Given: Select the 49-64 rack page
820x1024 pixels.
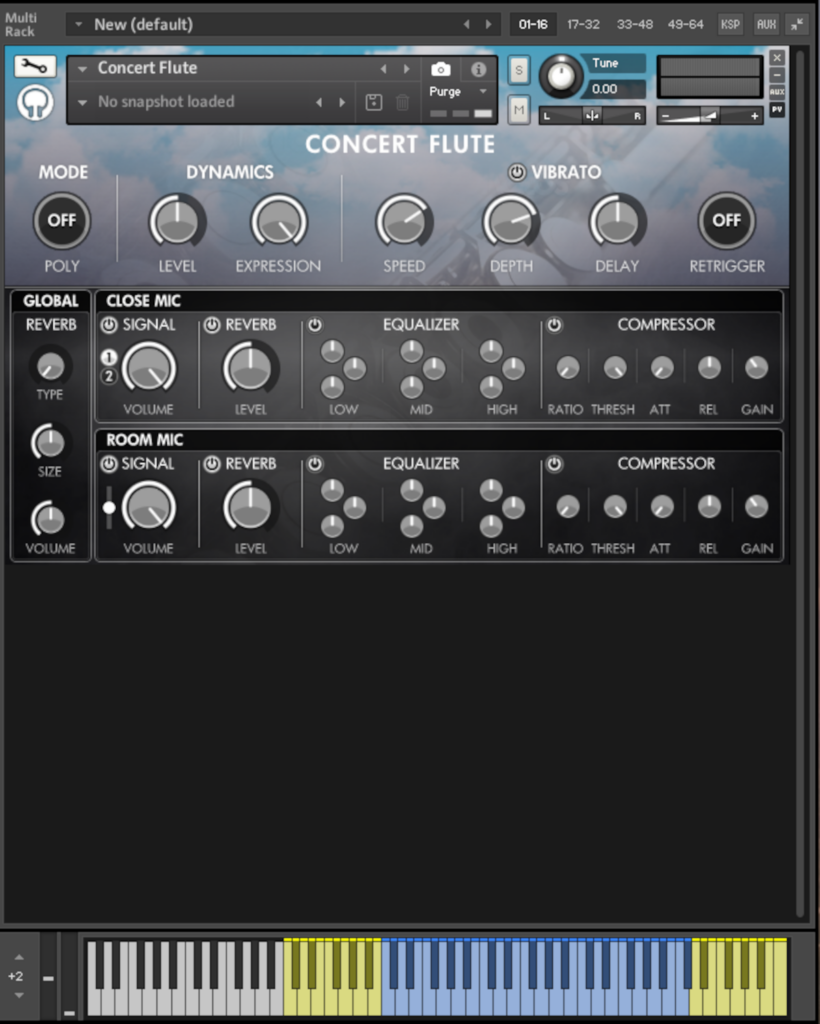Looking at the screenshot, I should pyautogui.click(x=686, y=24).
